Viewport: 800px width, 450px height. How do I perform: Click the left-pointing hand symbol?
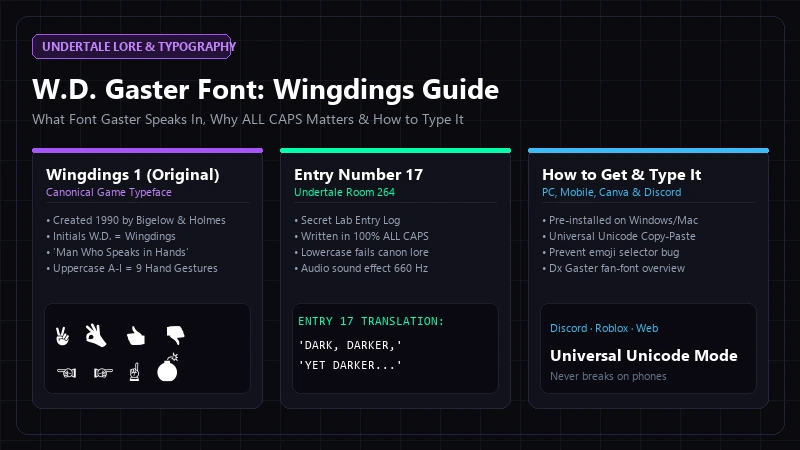tap(66, 373)
